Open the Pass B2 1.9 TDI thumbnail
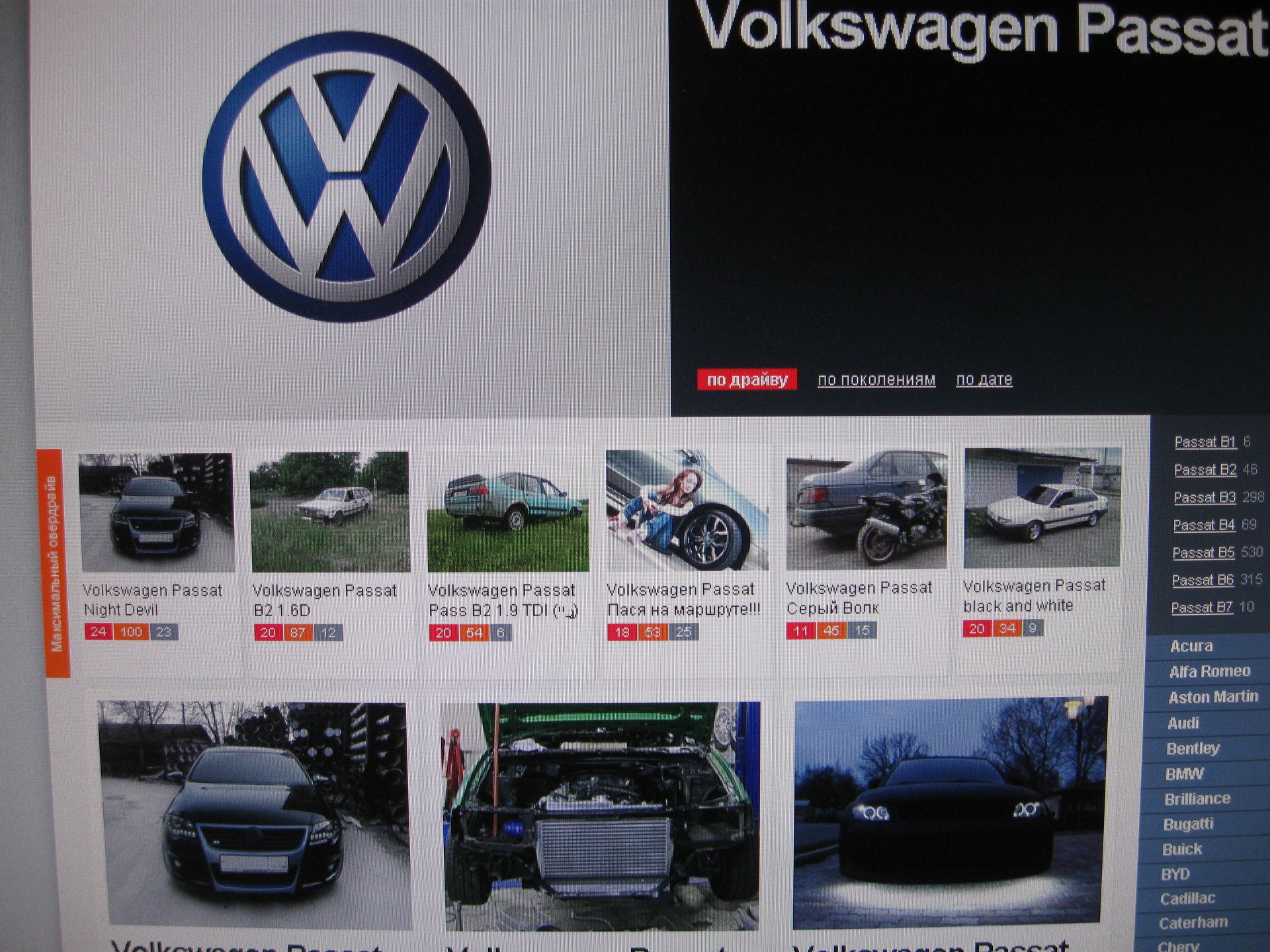1270x952 pixels. pyautogui.click(x=508, y=511)
